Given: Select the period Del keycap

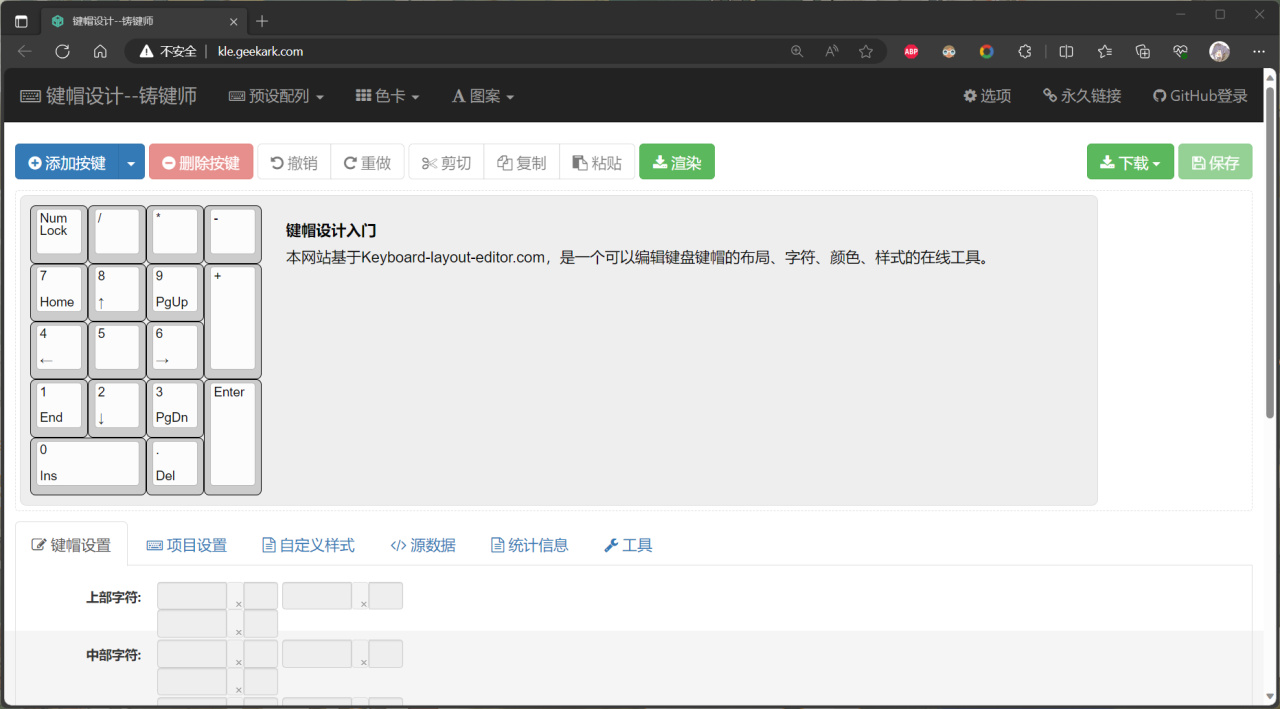Looking at the screenshot, I should [175, 466].
